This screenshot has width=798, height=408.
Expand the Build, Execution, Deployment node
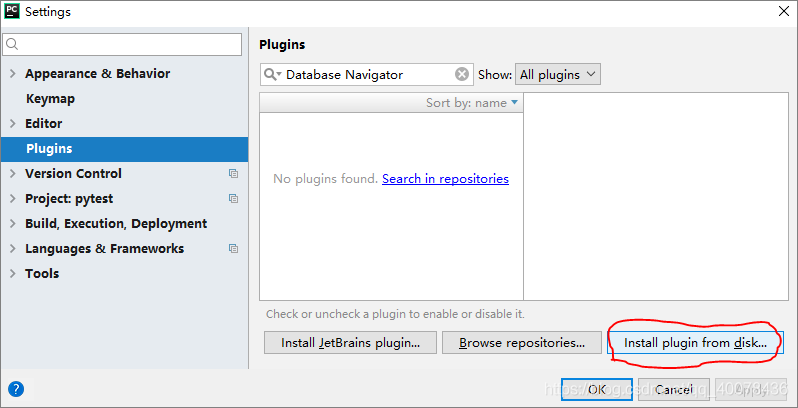pyautogui.click(x=12, y=224)
